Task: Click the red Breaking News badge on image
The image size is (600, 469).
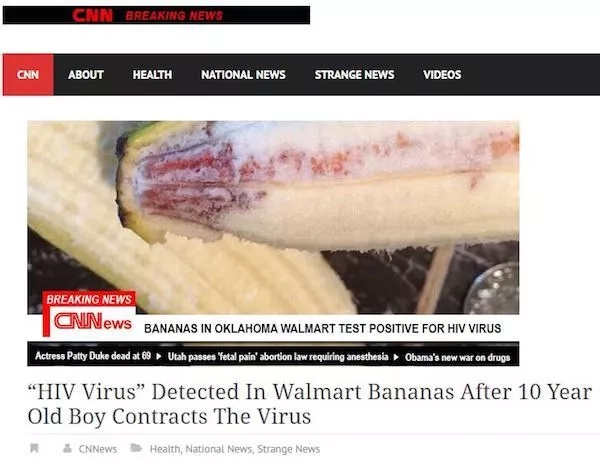Action: pos(89,299)
